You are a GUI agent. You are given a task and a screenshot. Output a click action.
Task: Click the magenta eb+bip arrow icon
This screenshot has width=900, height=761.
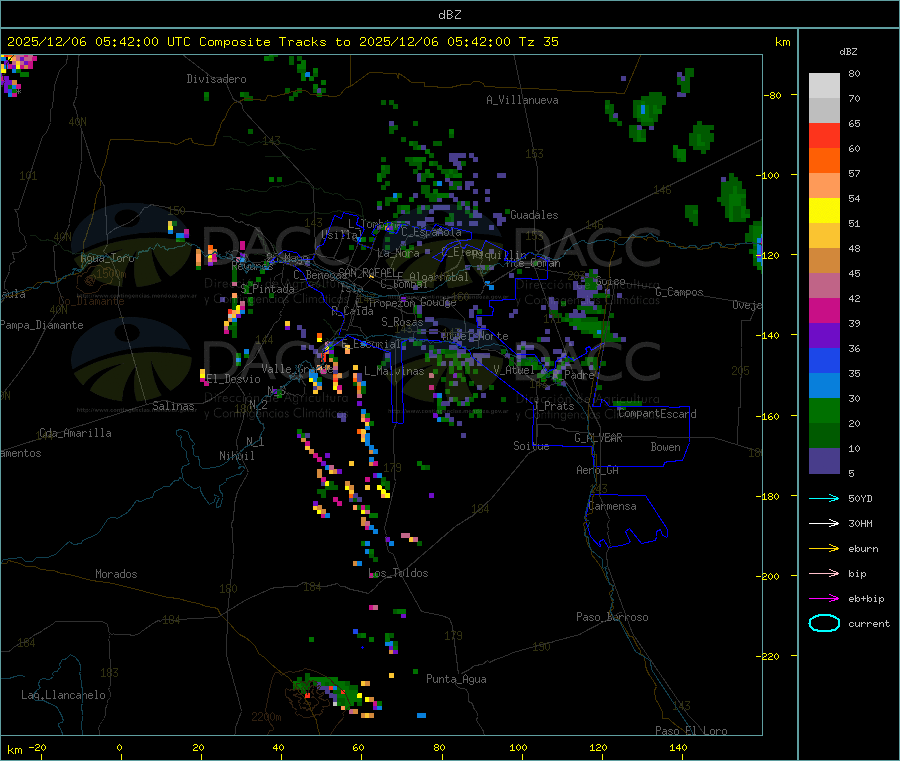tap(824, 599)
